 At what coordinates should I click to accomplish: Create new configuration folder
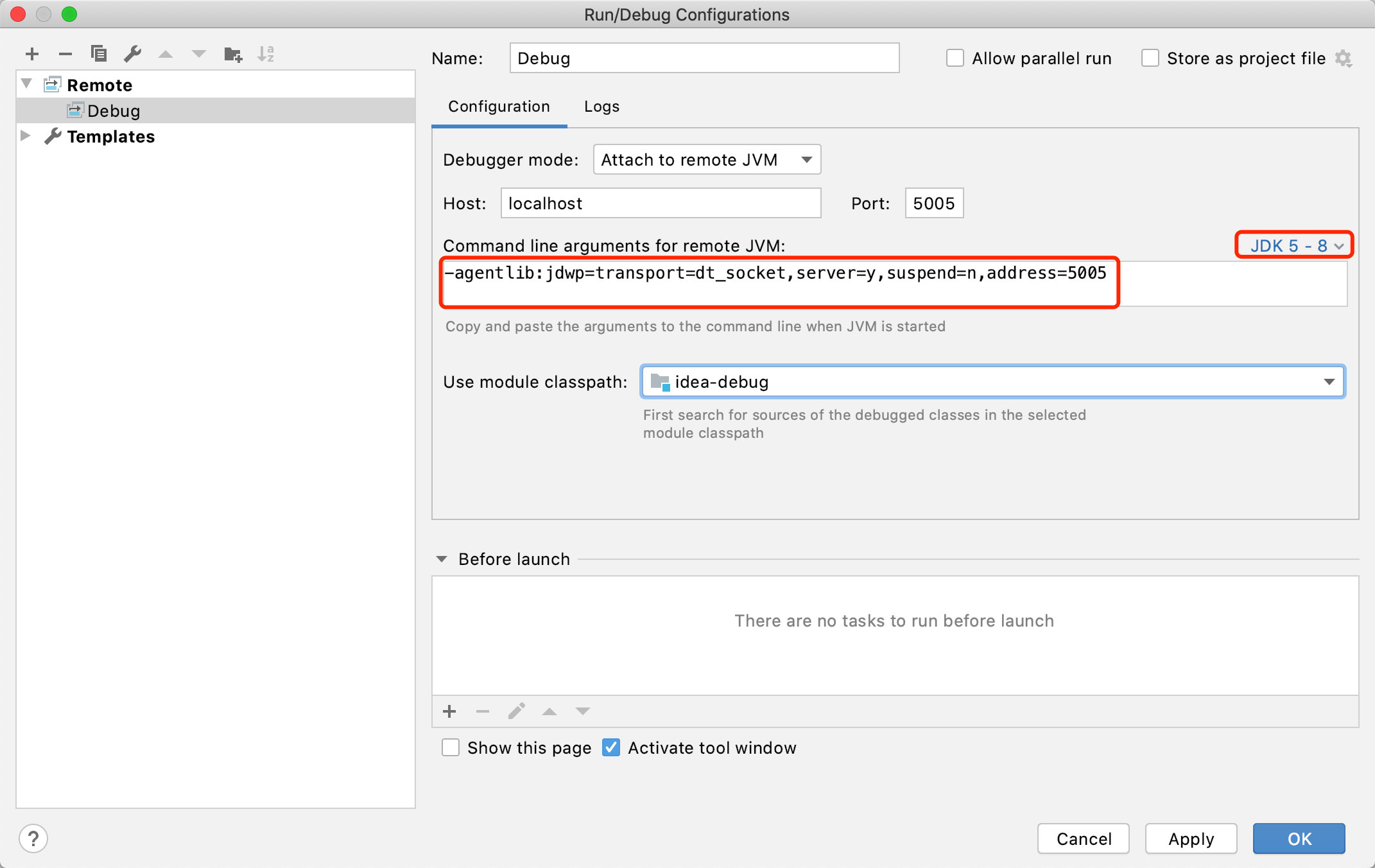[232, 54]
